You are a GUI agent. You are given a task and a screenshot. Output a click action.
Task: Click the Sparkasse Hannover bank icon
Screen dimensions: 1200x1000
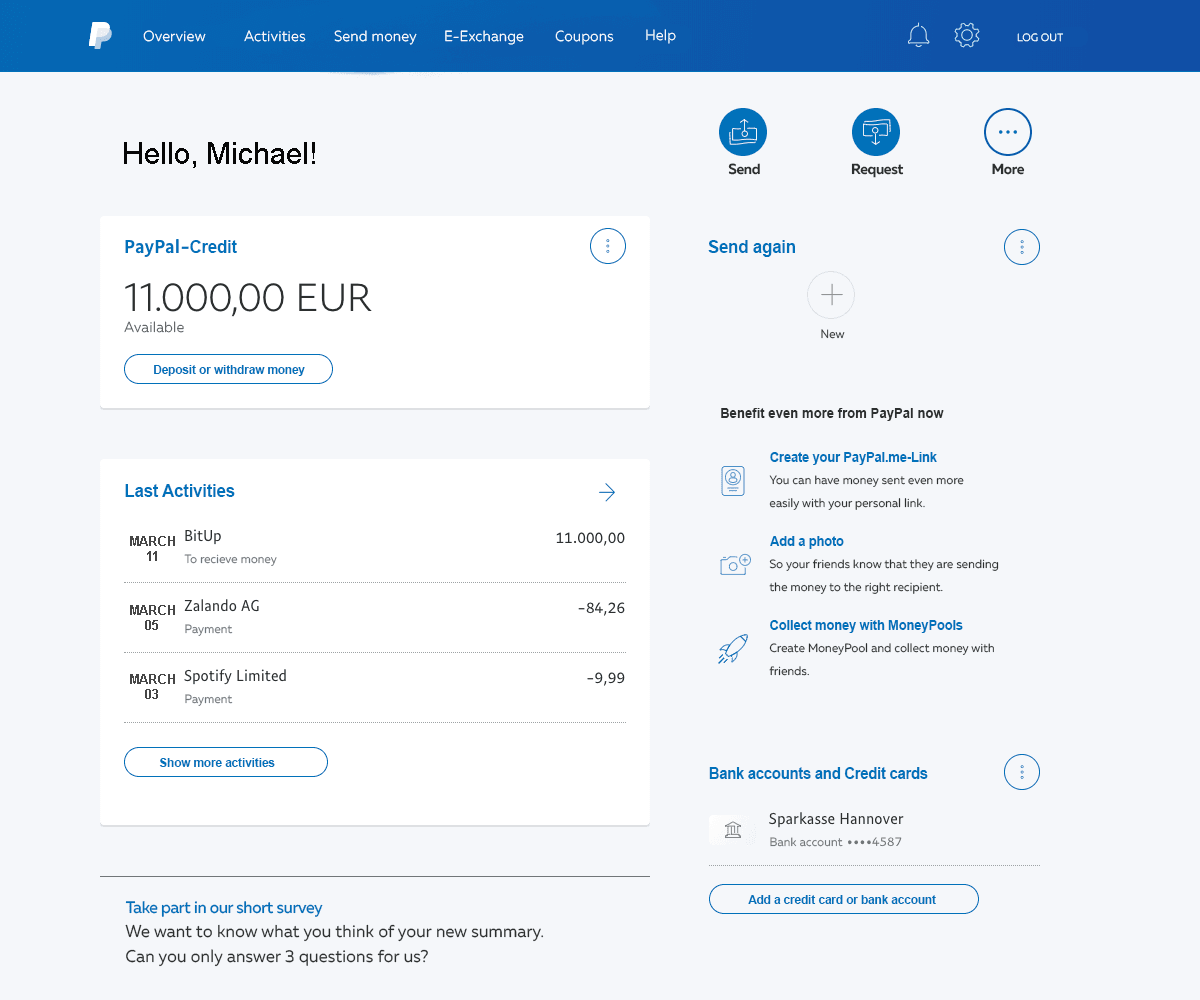733,830
